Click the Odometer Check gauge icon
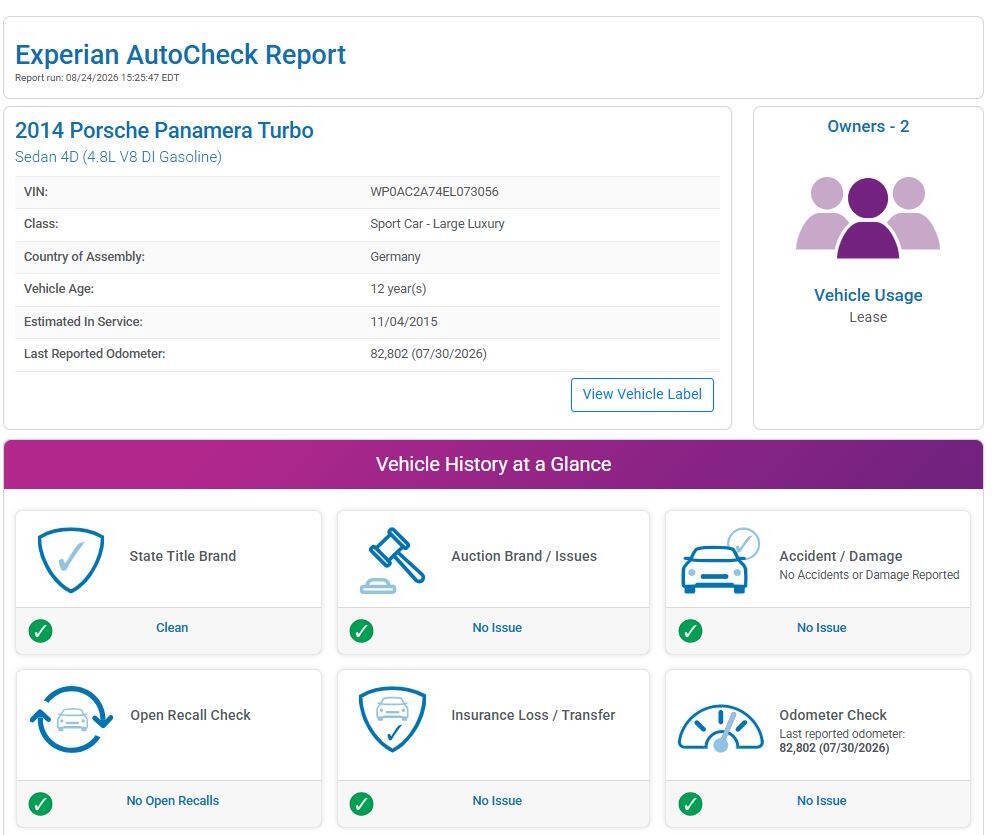992x835 pixels. [x=721, y=728]
